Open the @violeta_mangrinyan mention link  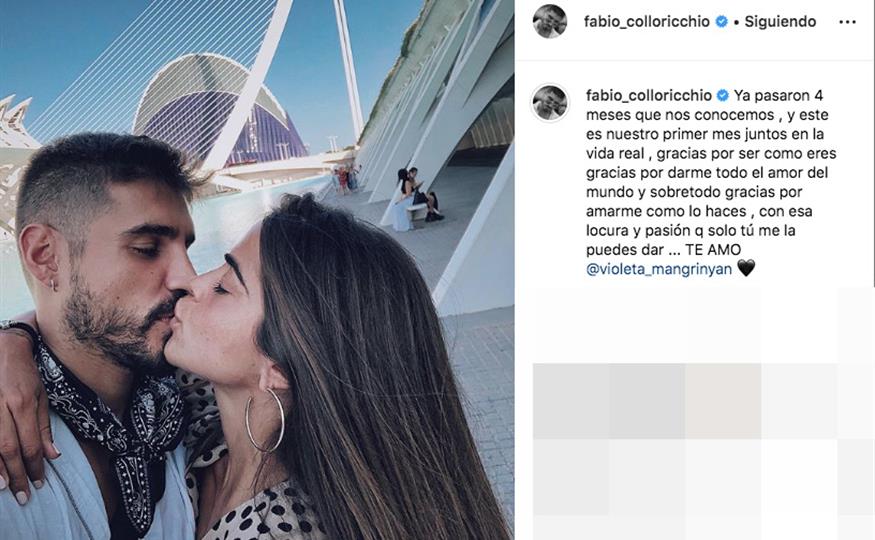[658, 269]
